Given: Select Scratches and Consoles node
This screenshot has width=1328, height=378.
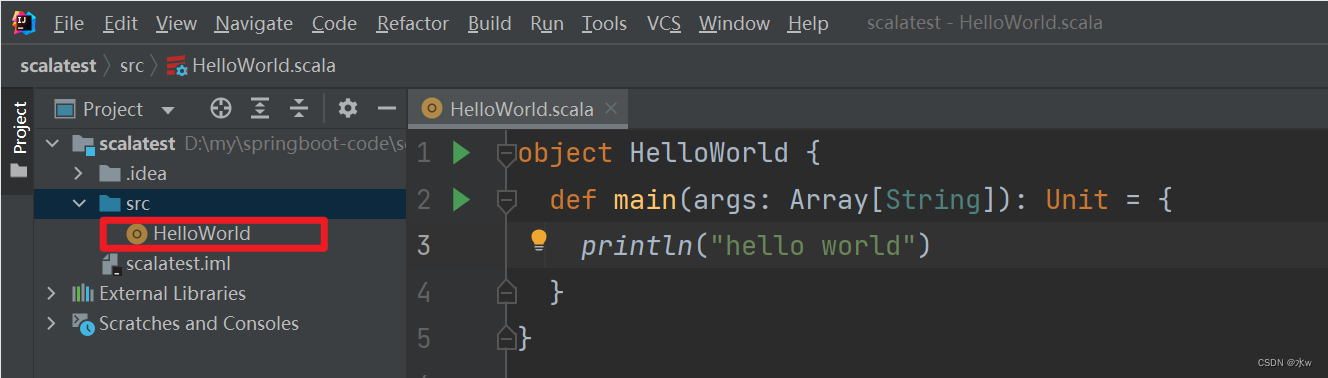Looking at the screenshot, I should pyautogui.click(x=185, y=323).
